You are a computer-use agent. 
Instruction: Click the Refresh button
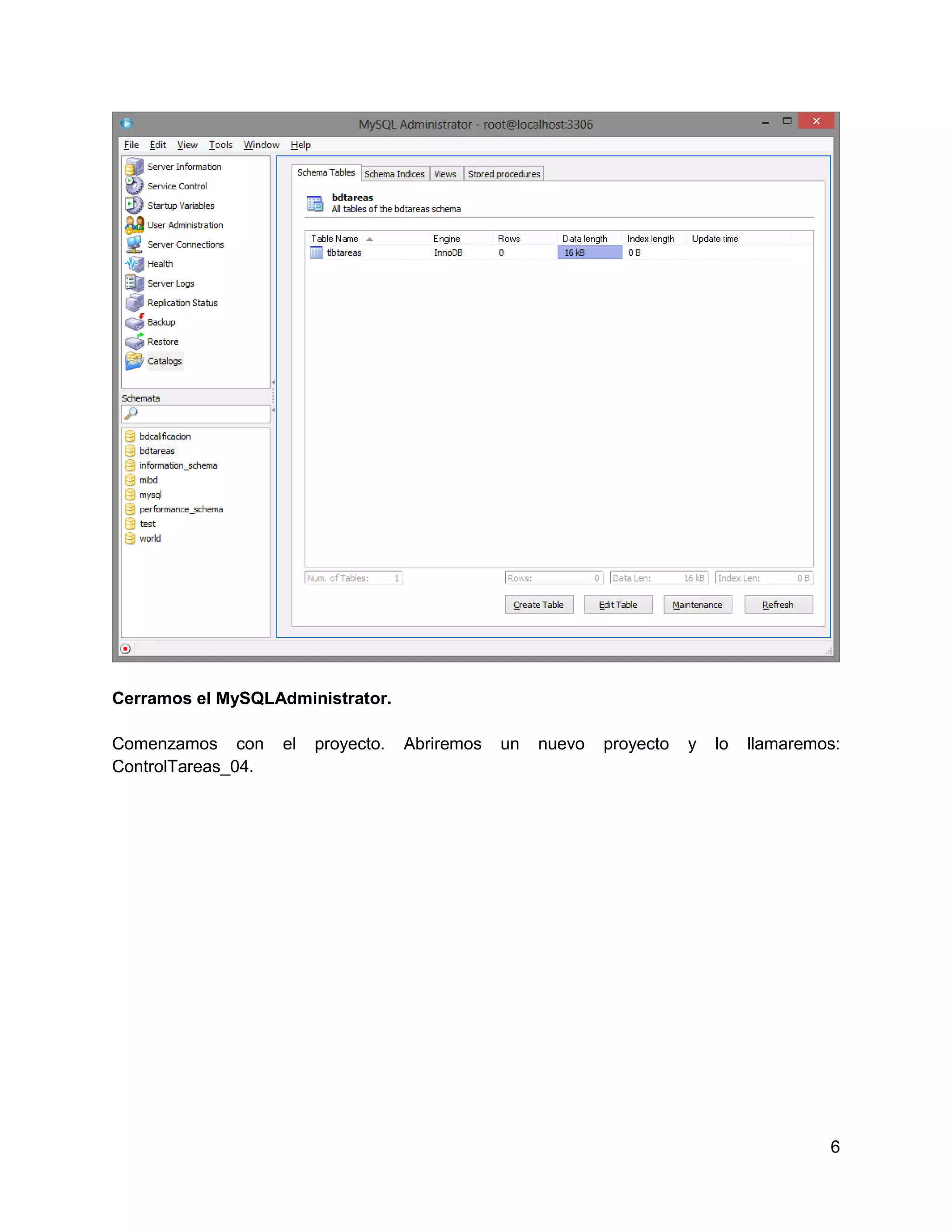click(778, 605)
